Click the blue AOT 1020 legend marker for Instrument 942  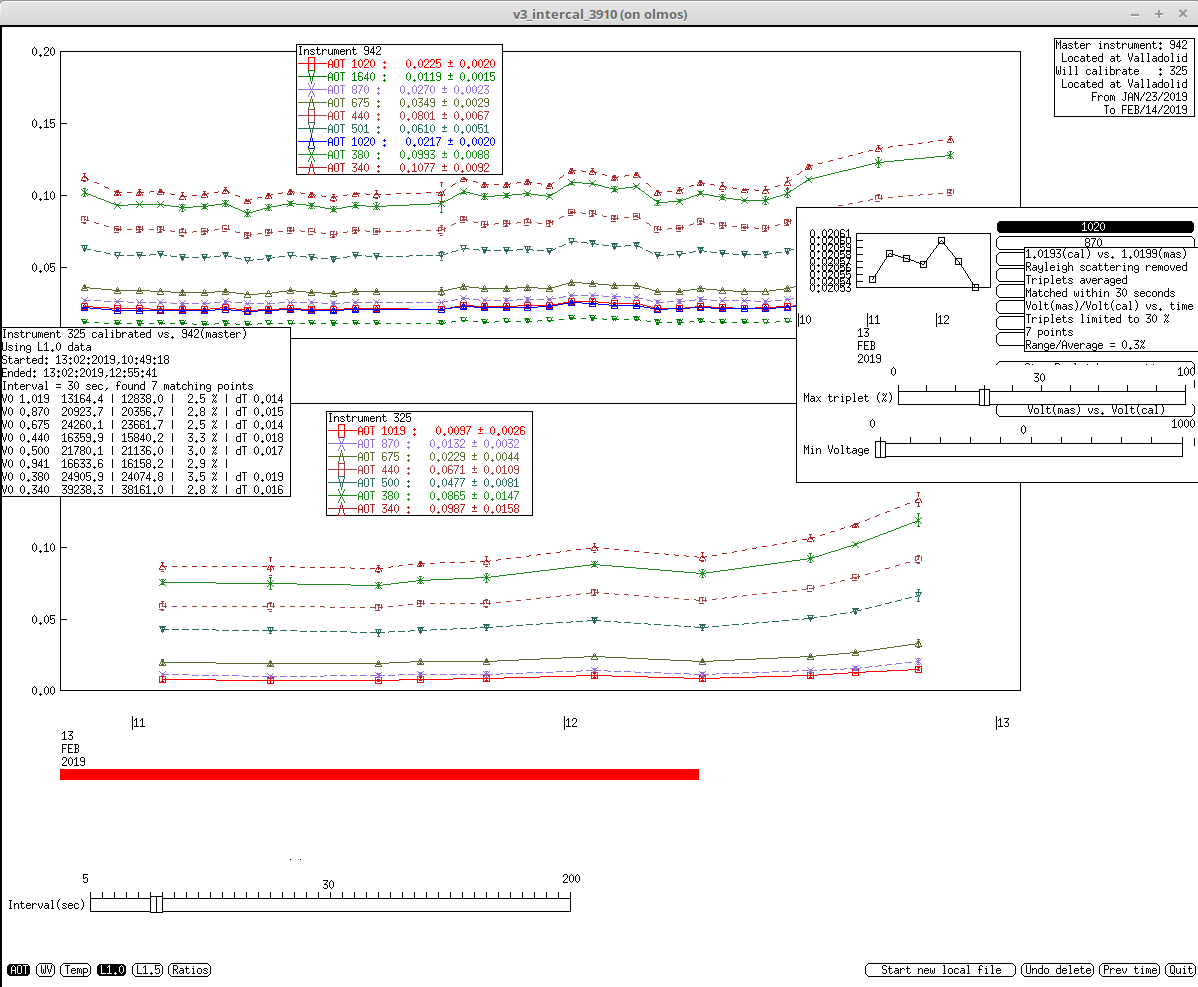tap(311, 142)
